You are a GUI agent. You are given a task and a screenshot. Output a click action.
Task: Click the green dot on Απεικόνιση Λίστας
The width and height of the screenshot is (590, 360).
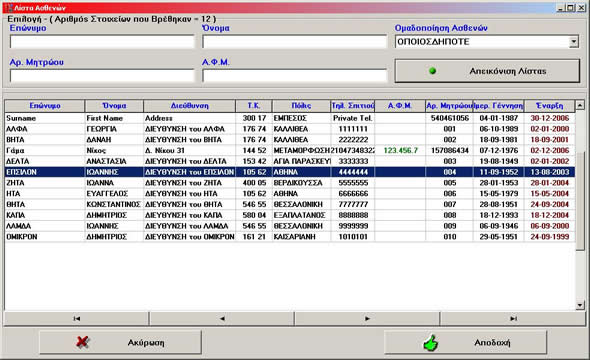pos(433,71)
